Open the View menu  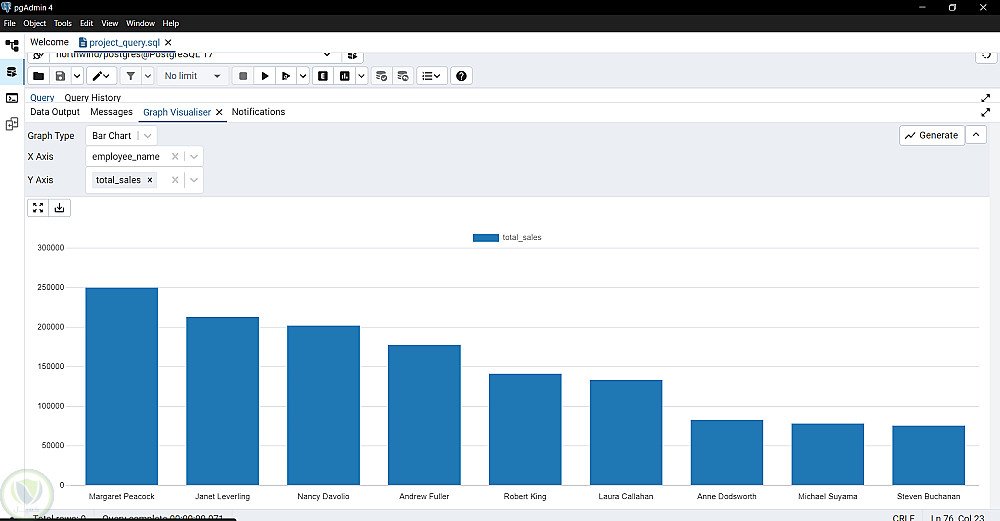click(x=110, y=23)
